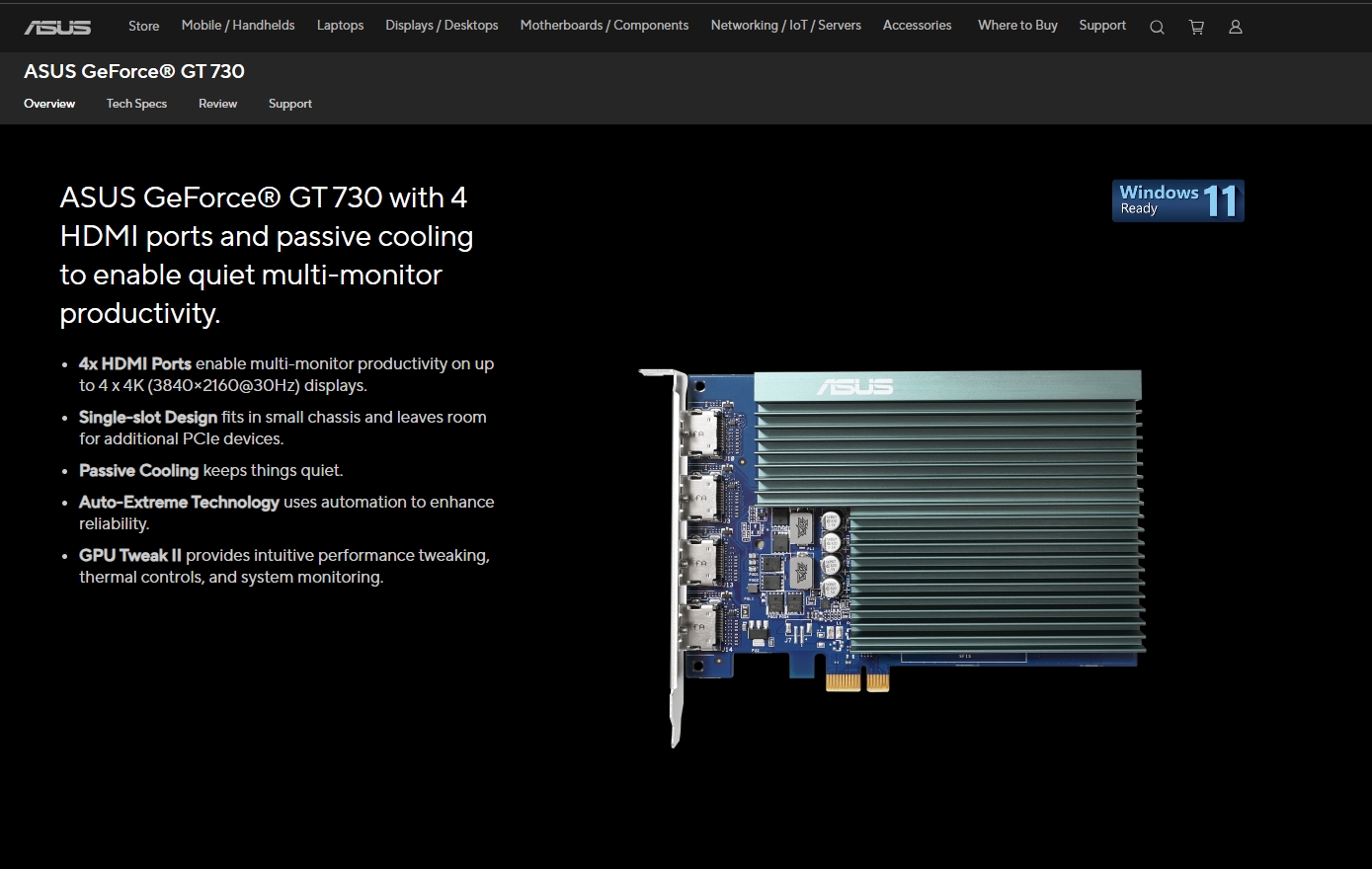Open the shopping cart icon
Viewport: 1372px width, 869px height.
click(x=1196, y=28)
